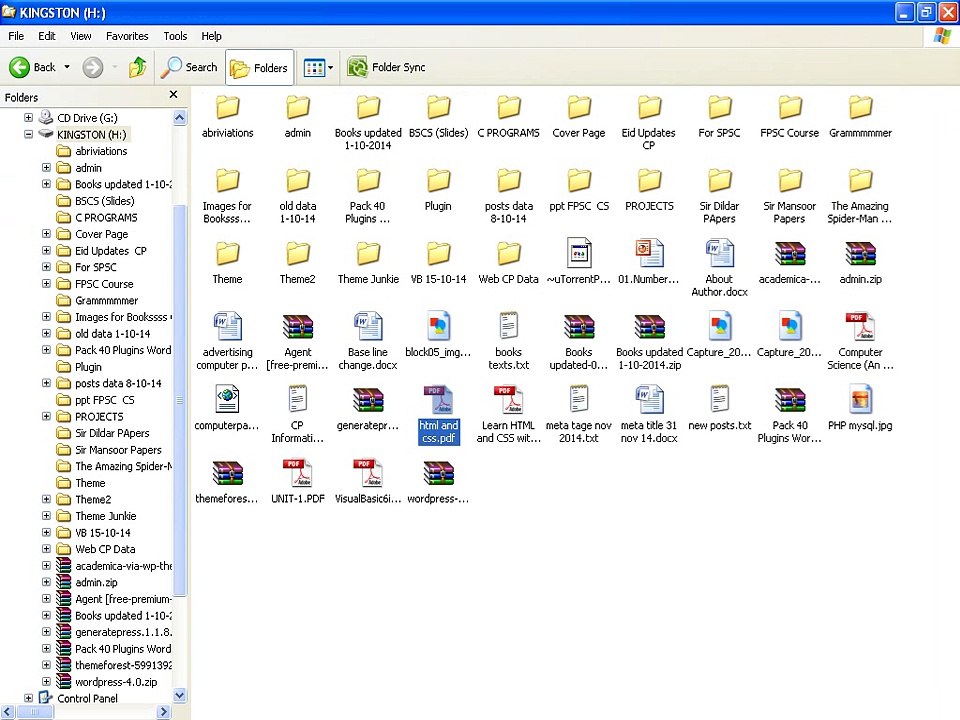Click tree horizontal scrollbar right arrow
The width and height of the screenshot is (960, 720).
click(x=163, y=711)
